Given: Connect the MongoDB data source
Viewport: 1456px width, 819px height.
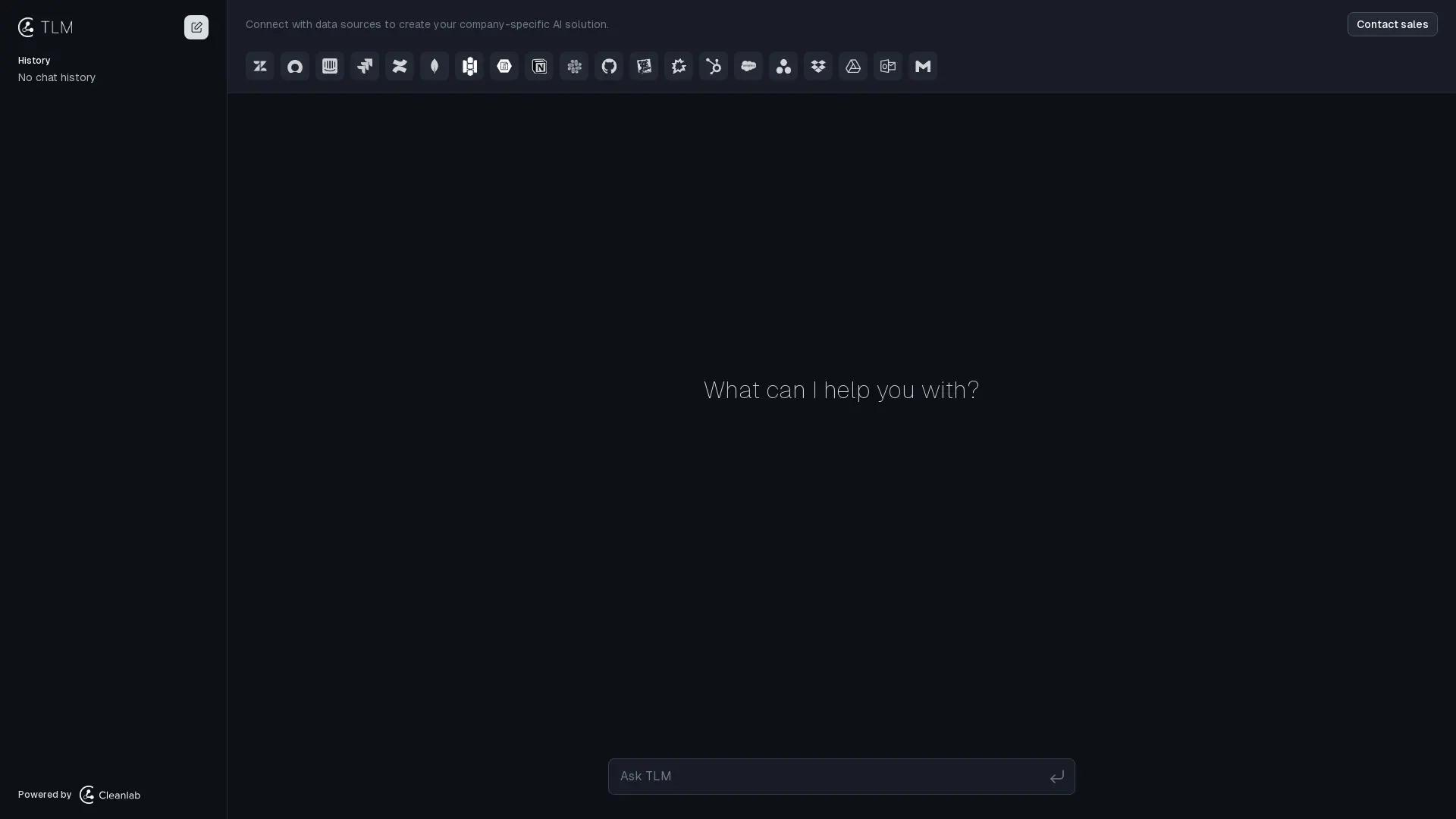Looking at the screenshot, I should tap(435, 66).
